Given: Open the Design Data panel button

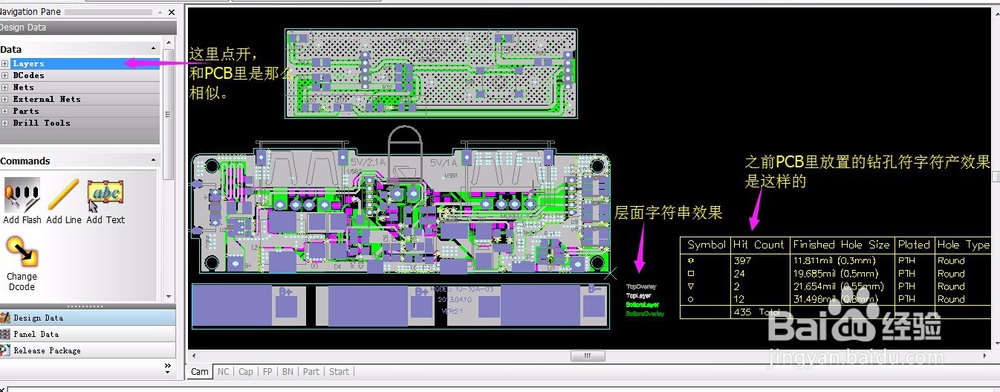Looking at the screenshot, I should pyautogui.click(x=87, y=317).
